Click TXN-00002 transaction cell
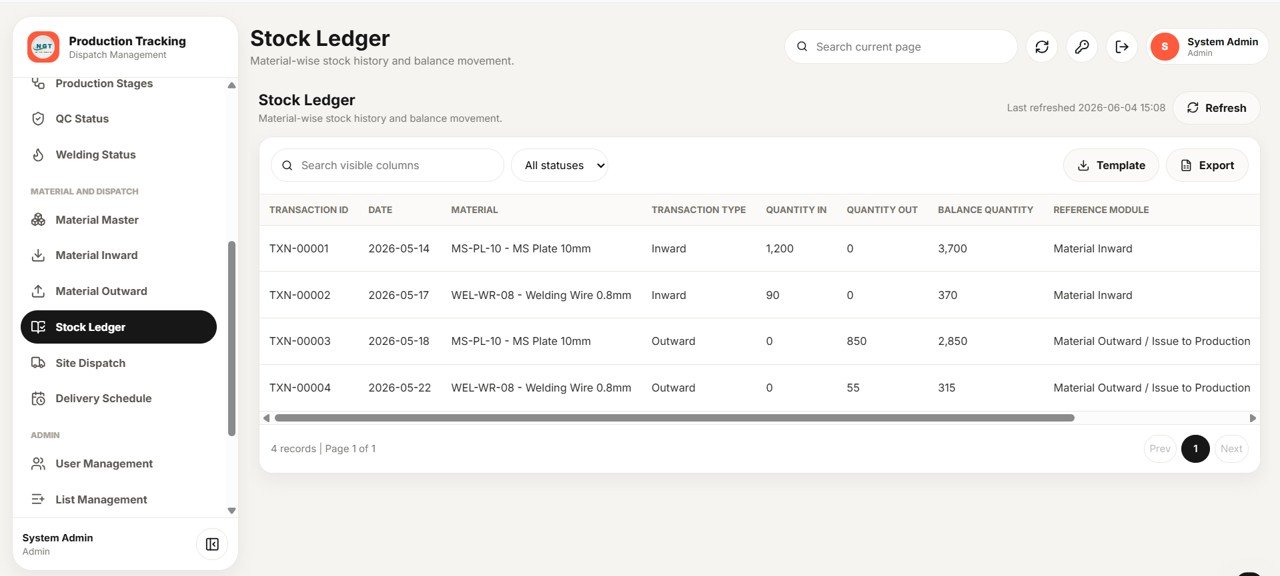1280x576 pixels. point(300,295)
